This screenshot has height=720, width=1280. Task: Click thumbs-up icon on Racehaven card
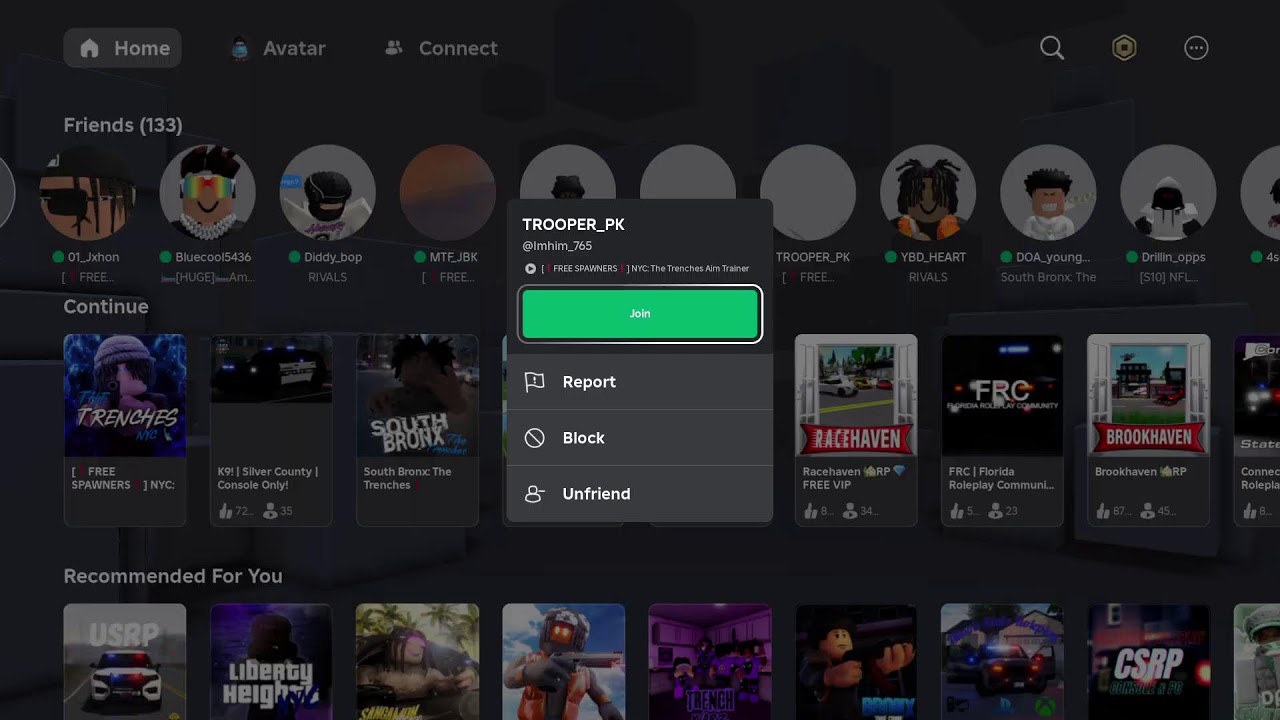click(x=810, y=511)
